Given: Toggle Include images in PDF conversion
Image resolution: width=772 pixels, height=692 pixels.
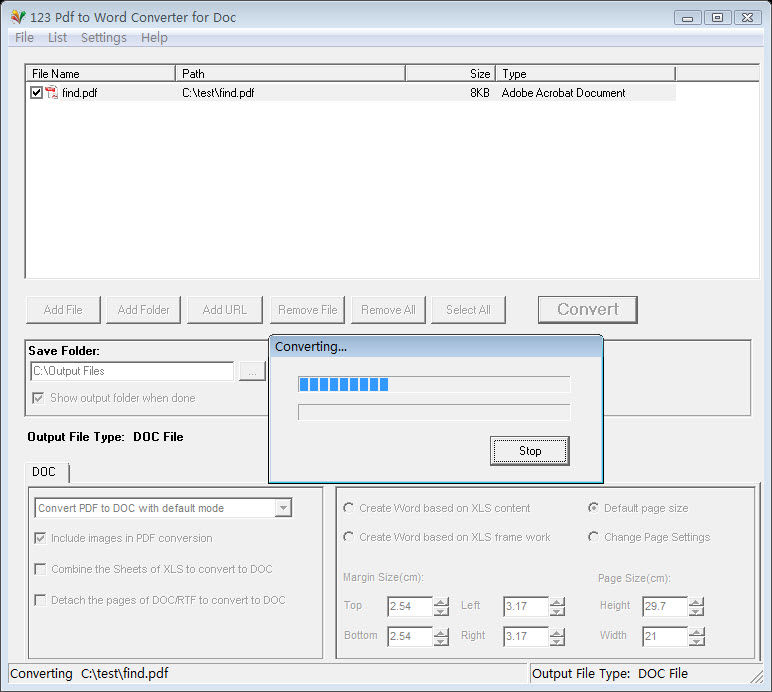Looking at the screenshot, I should tap(40, 538).
